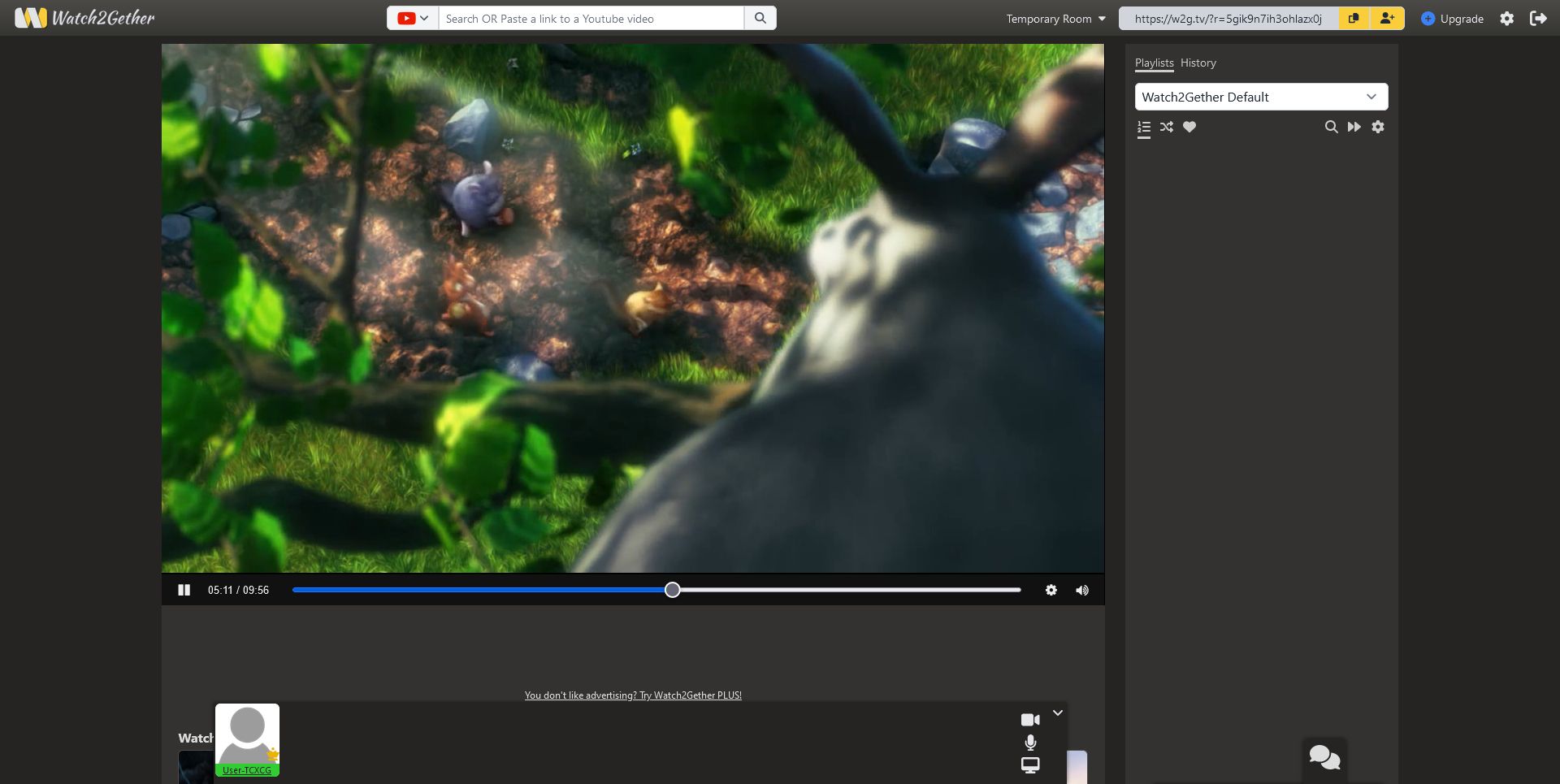Click the video progress slider handle
This screenshot has height=784, width=1560.
(672, 590)
